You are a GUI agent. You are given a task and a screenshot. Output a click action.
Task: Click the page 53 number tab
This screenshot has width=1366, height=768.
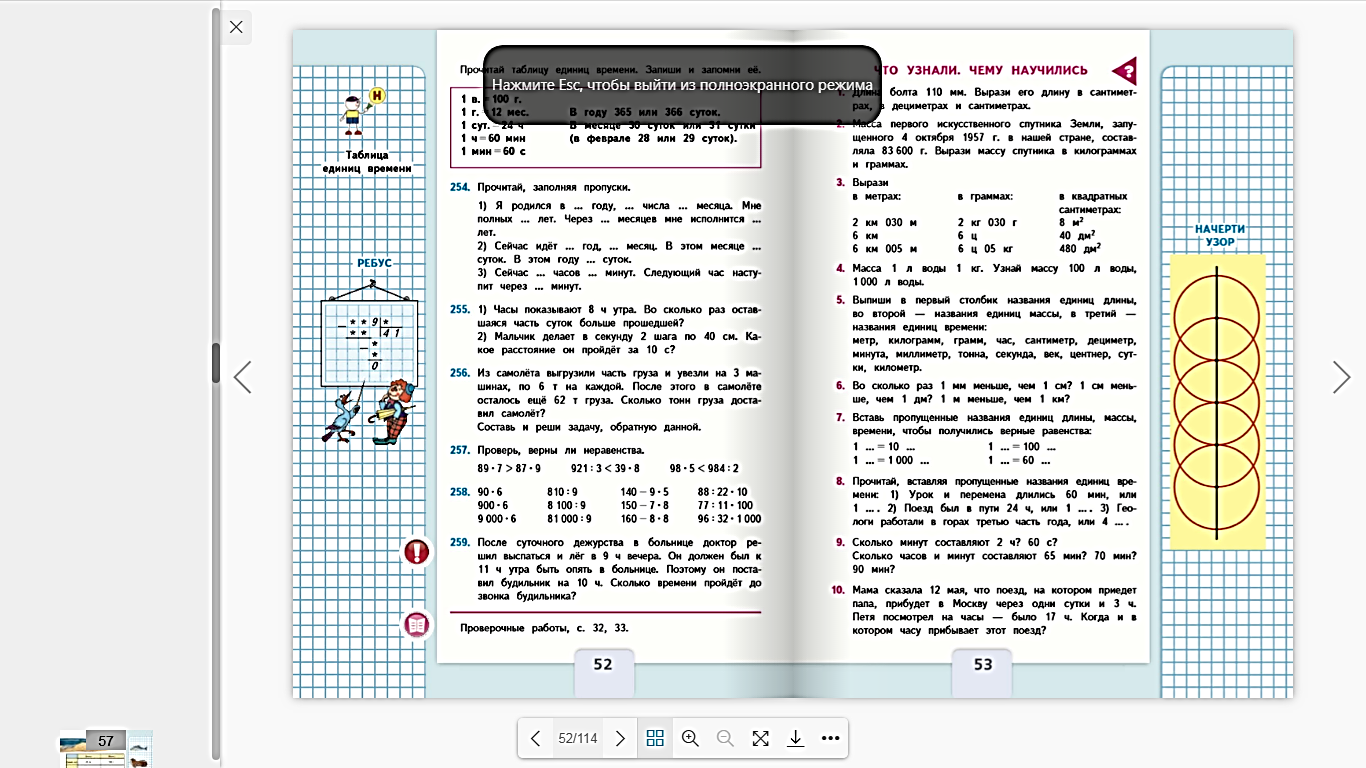pos(982,665)
